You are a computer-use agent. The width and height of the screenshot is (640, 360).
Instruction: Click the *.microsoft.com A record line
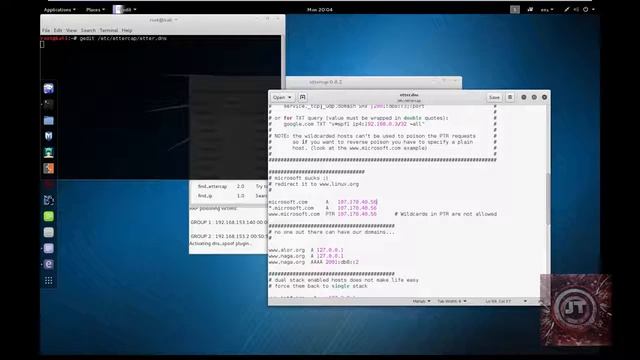(322, 208)
